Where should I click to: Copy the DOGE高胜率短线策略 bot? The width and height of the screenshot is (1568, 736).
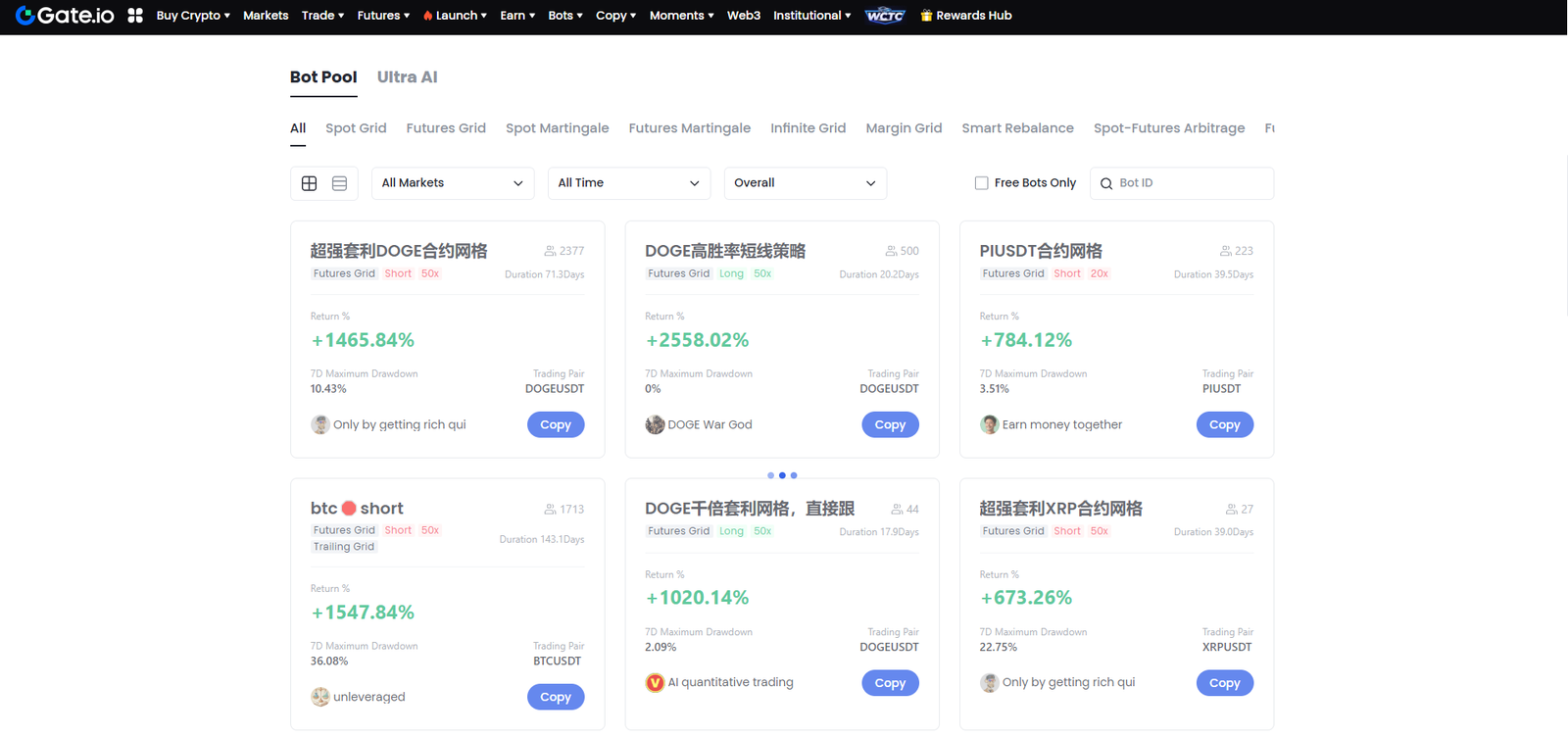(x=890, y=424)
